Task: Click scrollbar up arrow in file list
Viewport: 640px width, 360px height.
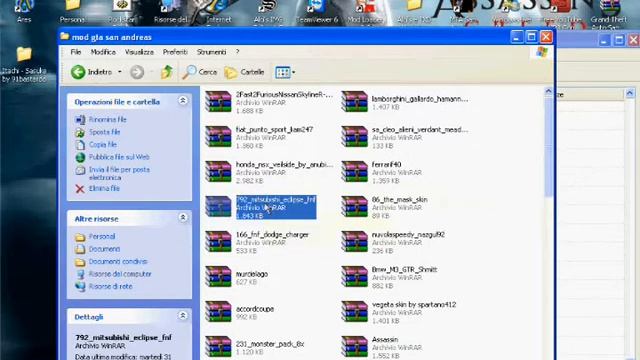Action: 549,91
